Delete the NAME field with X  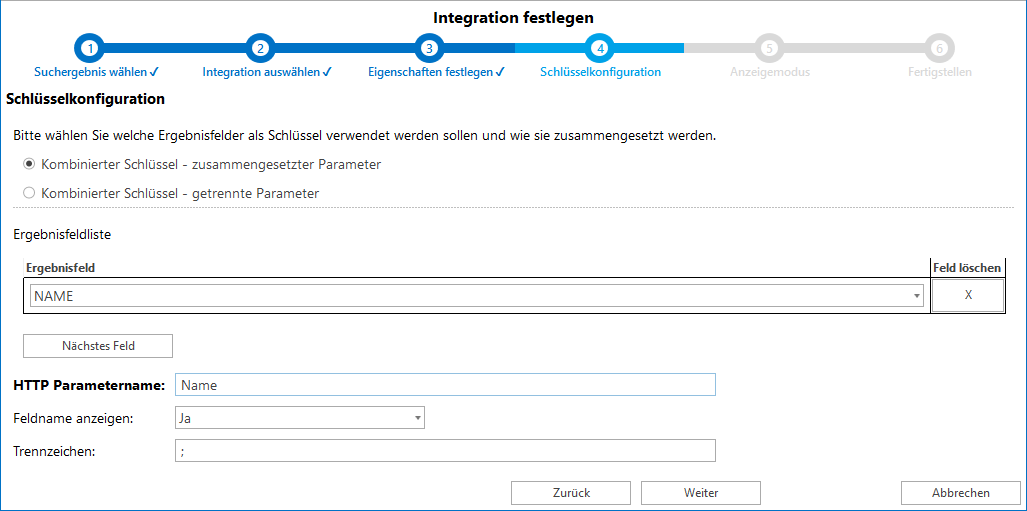coord(967,296)
